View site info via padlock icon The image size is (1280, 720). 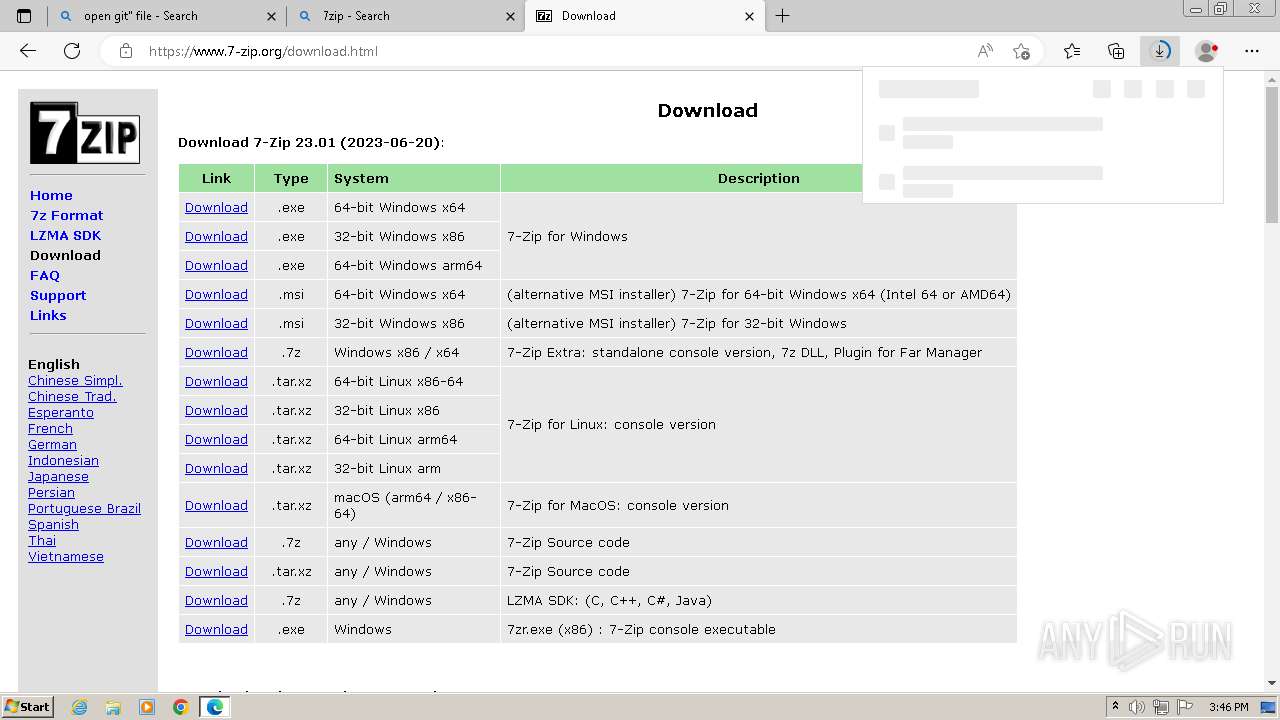(126, 51)
